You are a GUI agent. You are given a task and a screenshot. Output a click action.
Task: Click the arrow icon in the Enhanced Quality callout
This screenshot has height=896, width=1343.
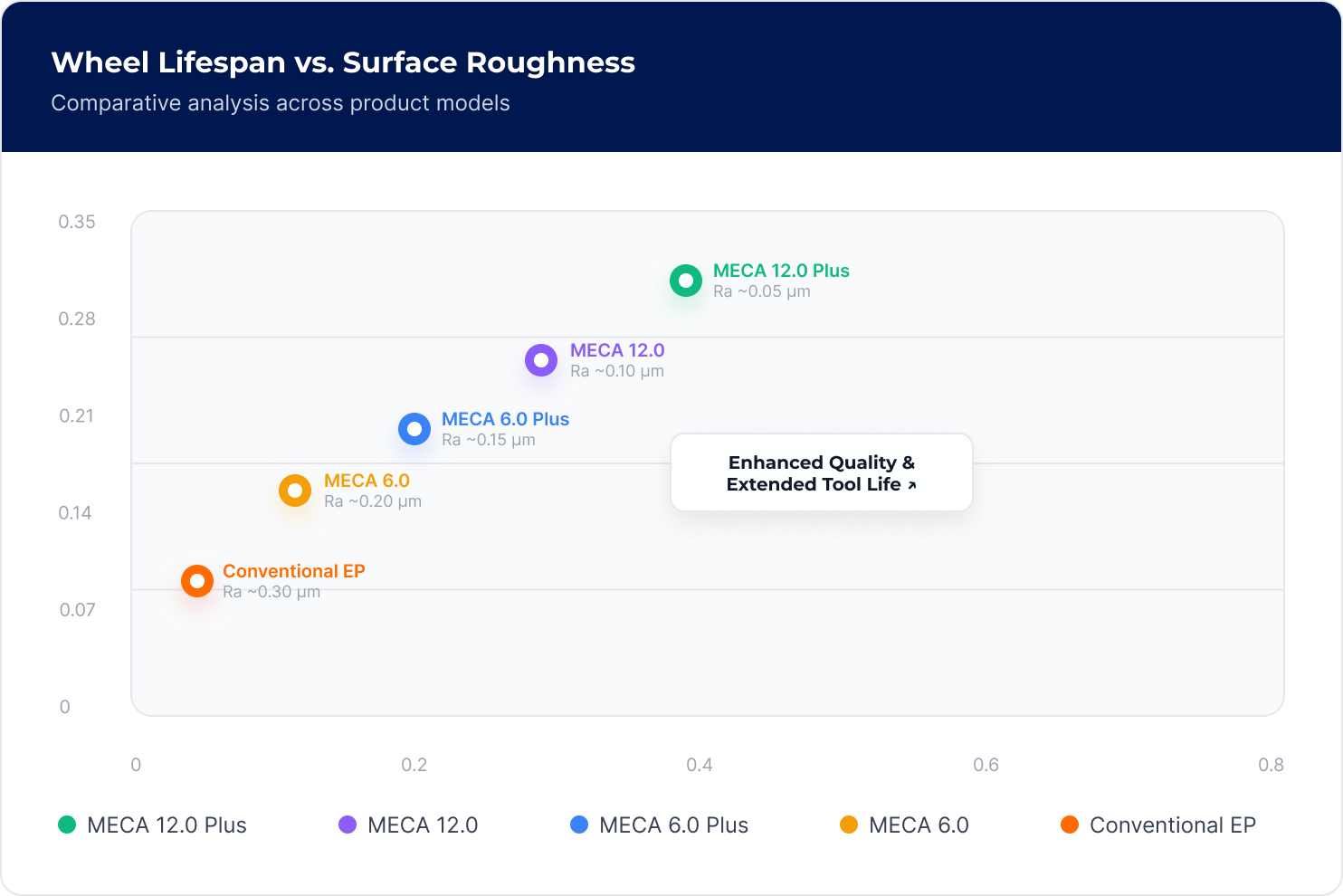pos(911,485)
